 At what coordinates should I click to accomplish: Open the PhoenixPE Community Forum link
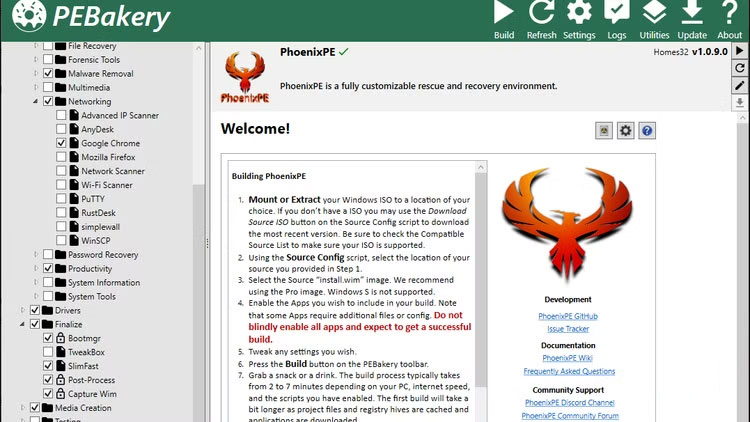pyautogui.click(x=570, y=416)
